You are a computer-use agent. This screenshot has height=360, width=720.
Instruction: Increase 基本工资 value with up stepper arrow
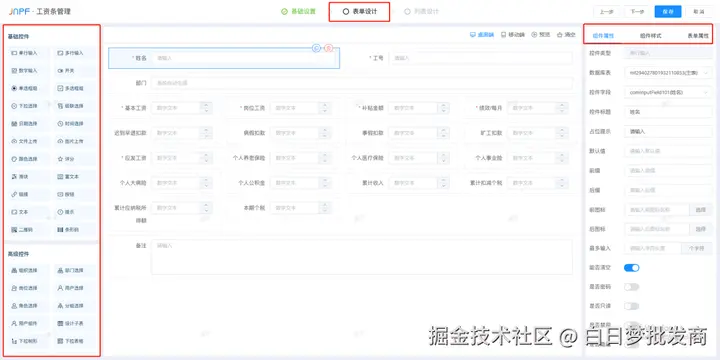pos(206,105)
